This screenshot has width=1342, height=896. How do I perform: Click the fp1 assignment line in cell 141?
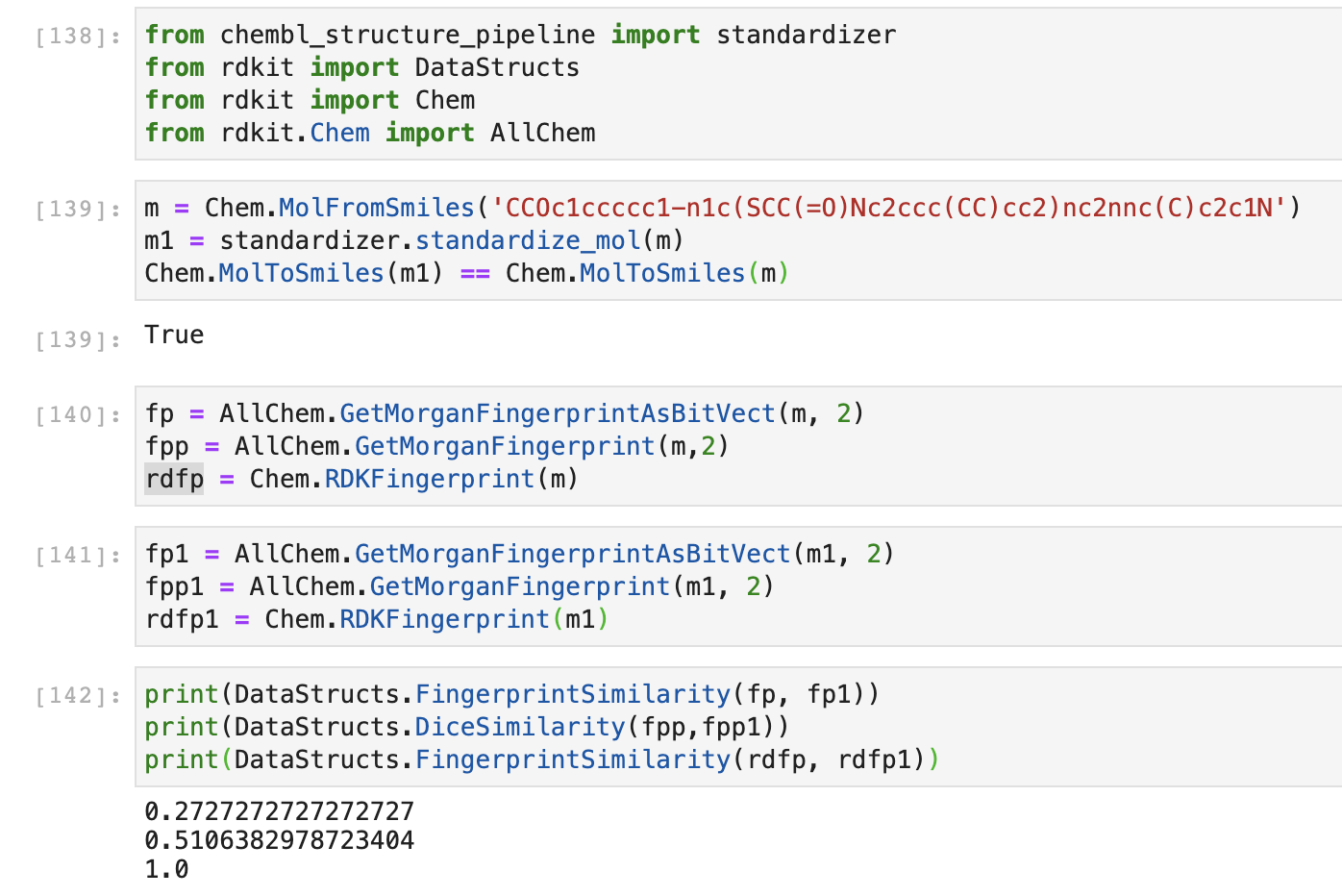(519, 554)
